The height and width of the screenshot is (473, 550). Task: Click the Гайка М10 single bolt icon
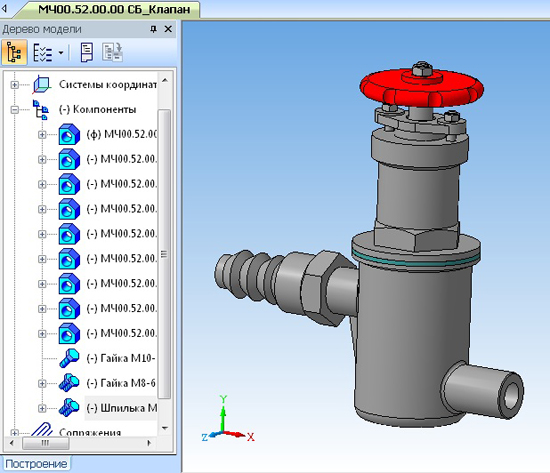(x=69, y=358)
